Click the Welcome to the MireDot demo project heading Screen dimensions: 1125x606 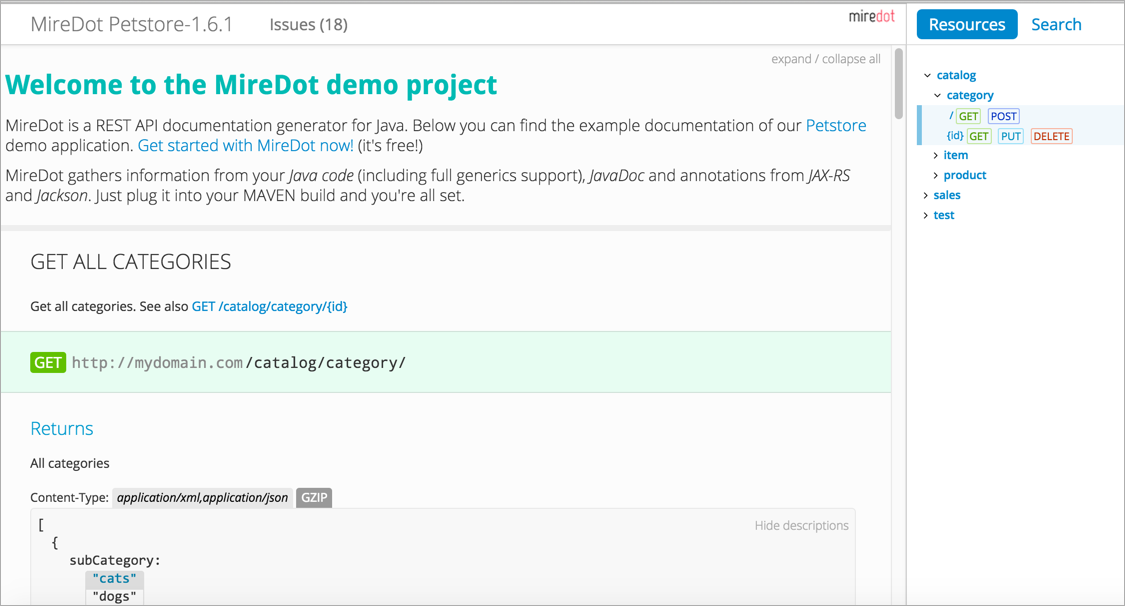click(251, 85)
